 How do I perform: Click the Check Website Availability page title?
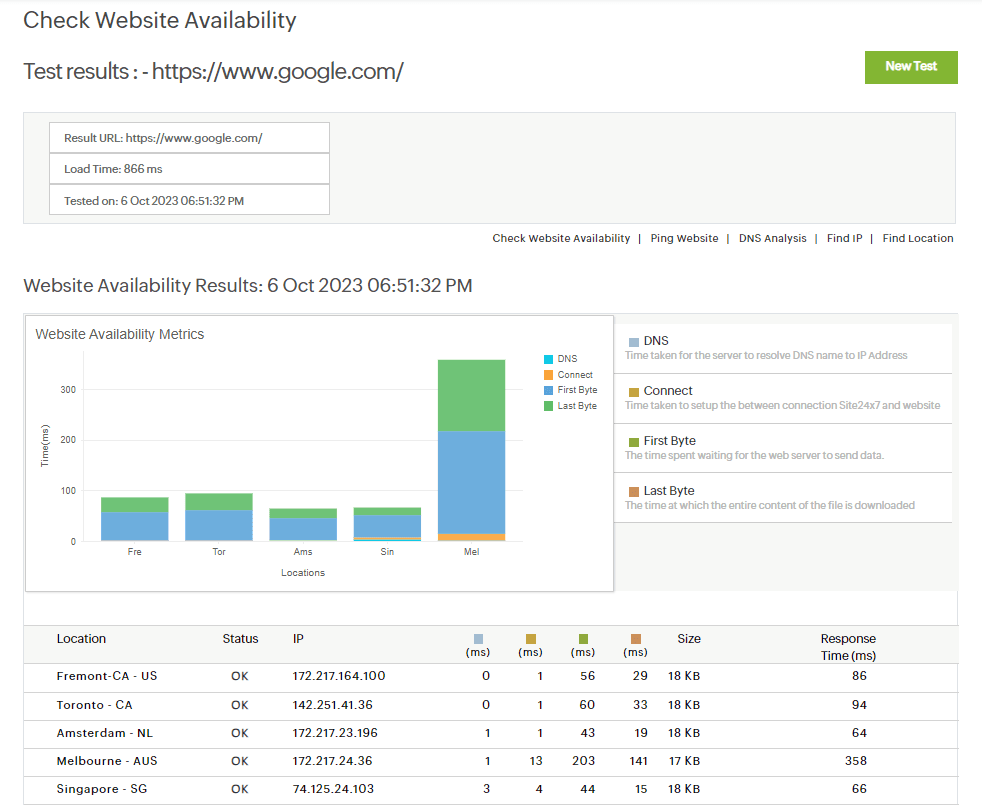[x=160, y=21]
